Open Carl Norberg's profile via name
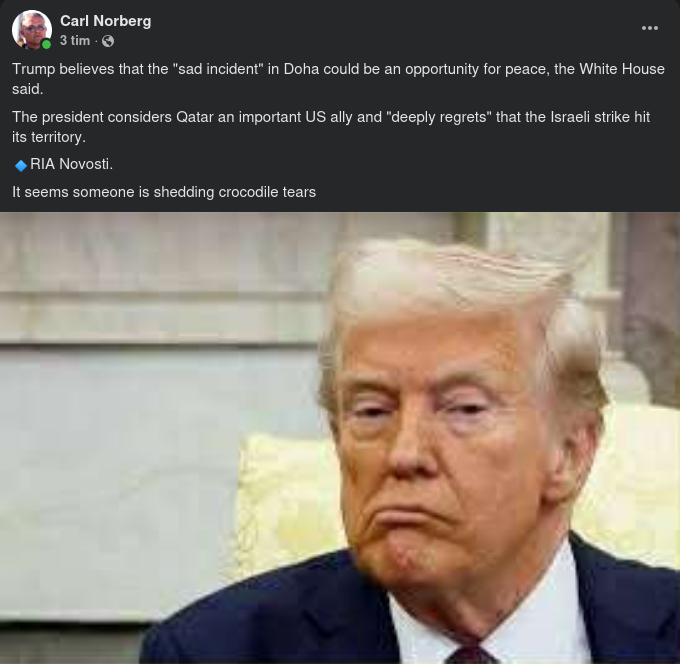 tap(105, 21)
